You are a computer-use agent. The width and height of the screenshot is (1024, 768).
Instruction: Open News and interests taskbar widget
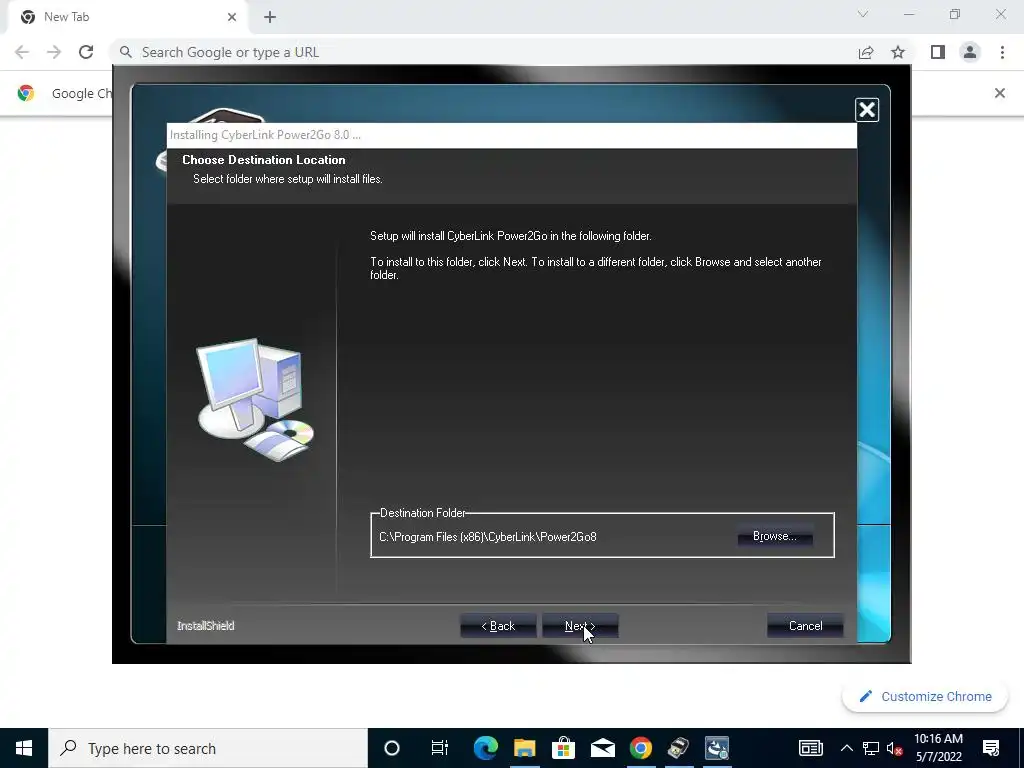tap(810, 748)
